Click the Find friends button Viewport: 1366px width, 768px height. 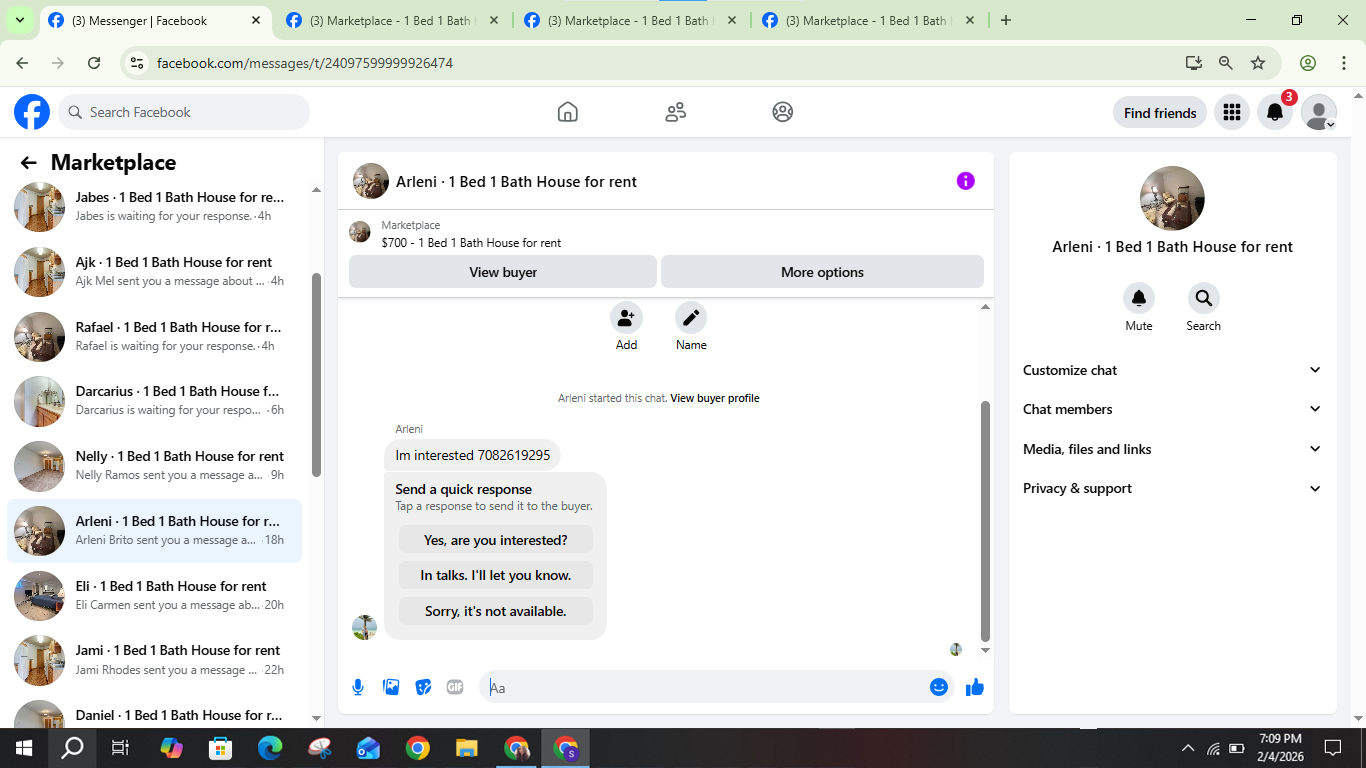coord(1160,113)
